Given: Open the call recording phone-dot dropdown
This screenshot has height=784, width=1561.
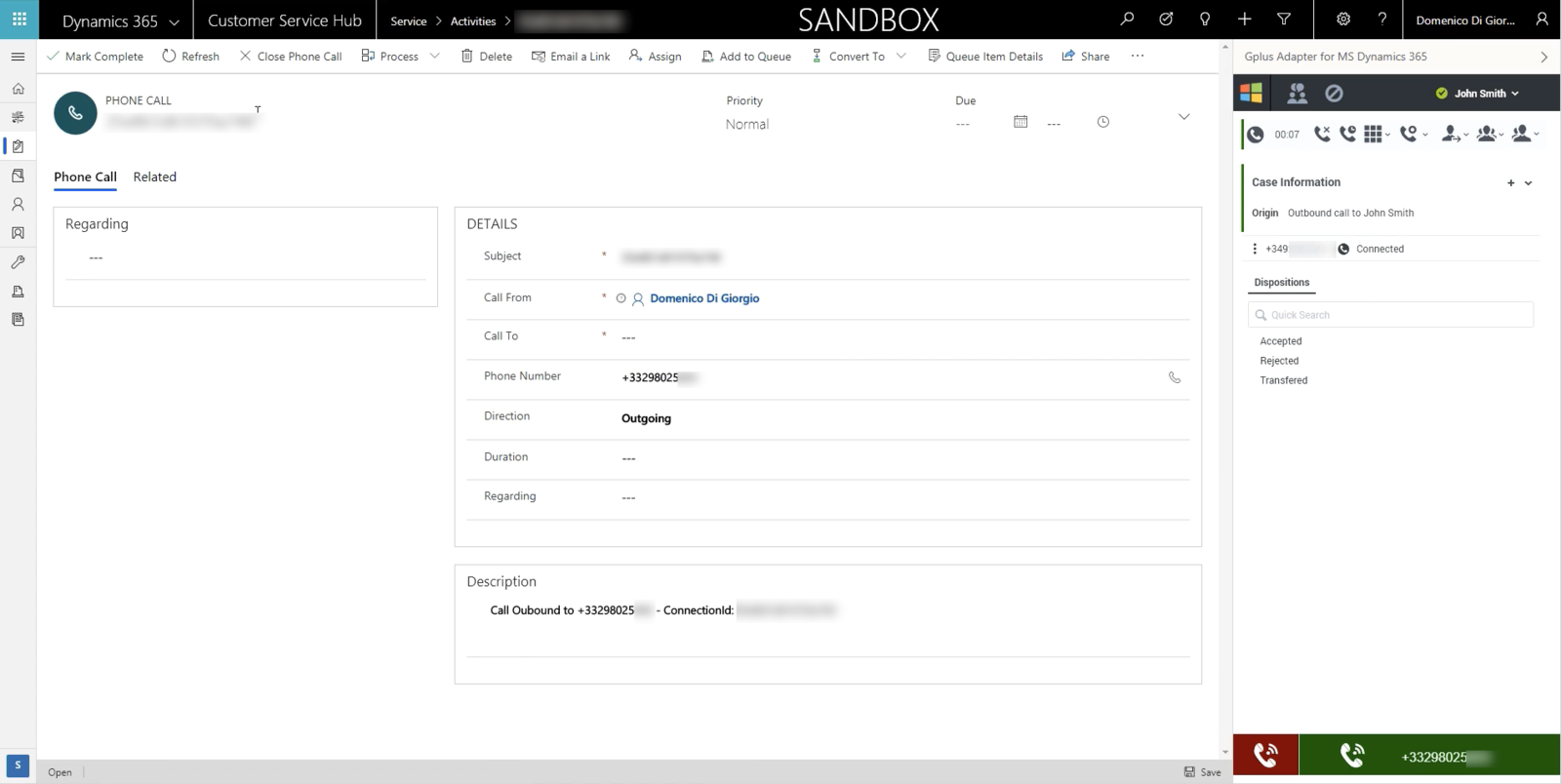Looking at the screenshot, I should point(1413,134).
